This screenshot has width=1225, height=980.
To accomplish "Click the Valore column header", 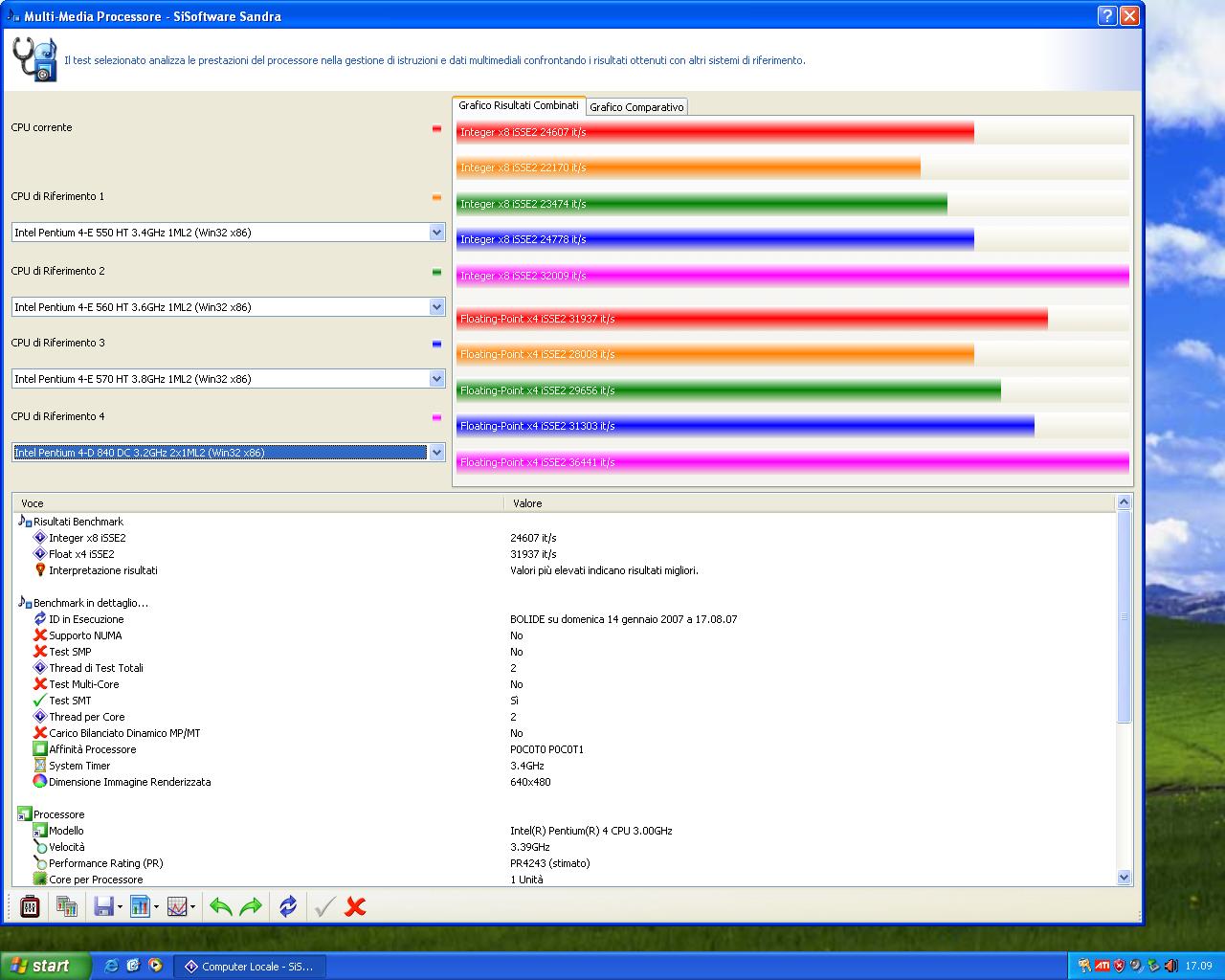I will (x=810, y=503).
